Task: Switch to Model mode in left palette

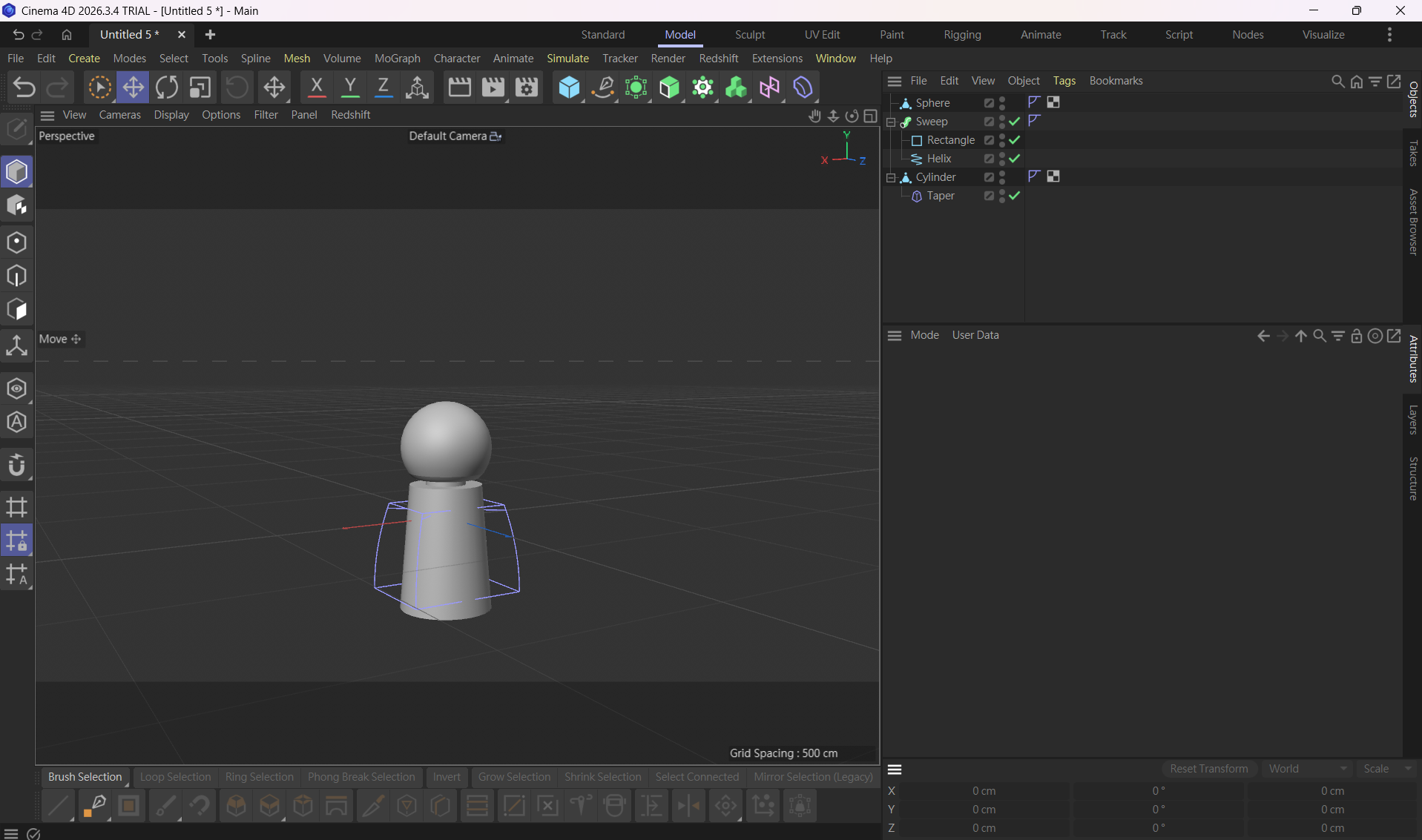Action: [16, 172]
